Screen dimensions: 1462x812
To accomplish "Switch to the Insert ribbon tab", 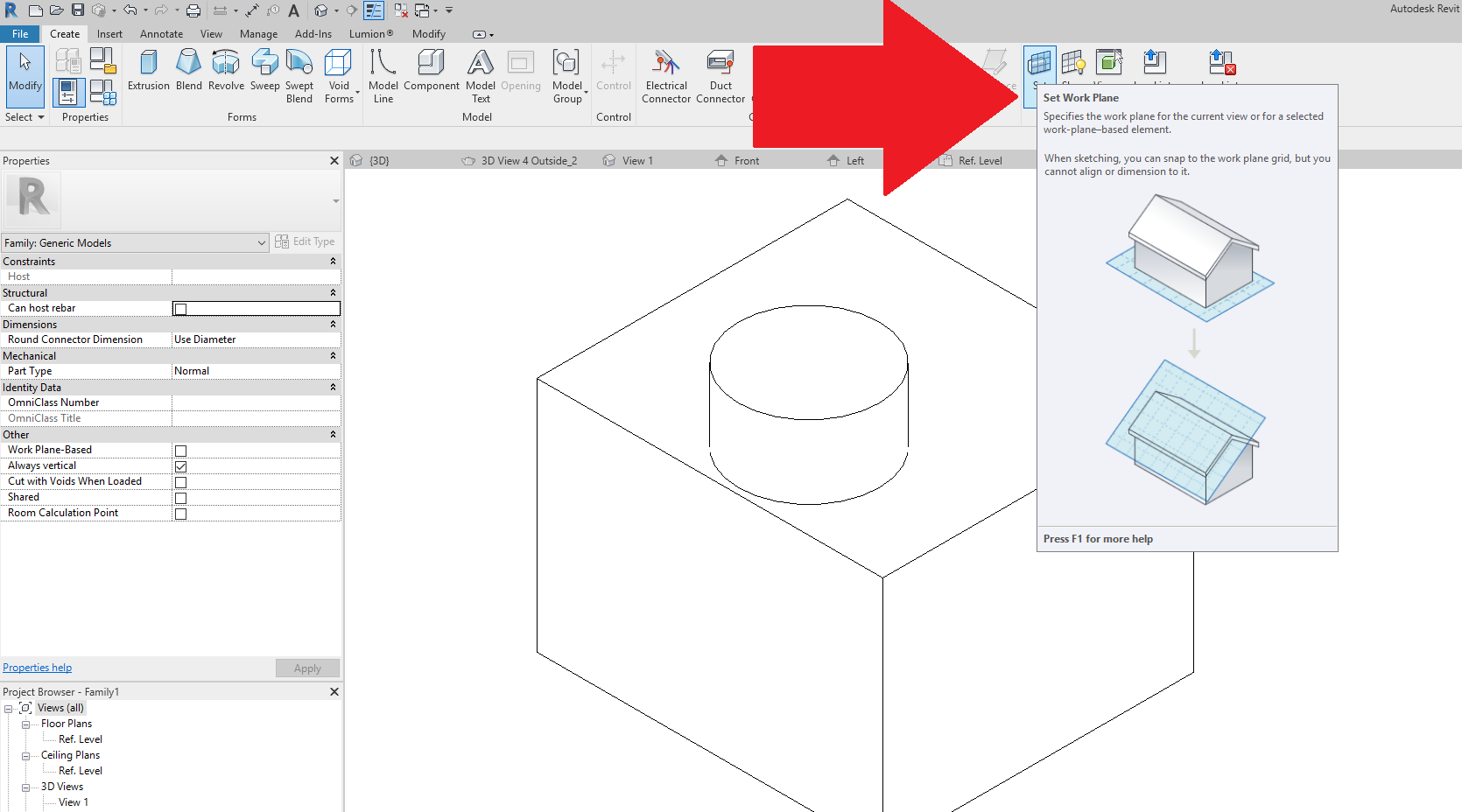I will click(109, 34).
